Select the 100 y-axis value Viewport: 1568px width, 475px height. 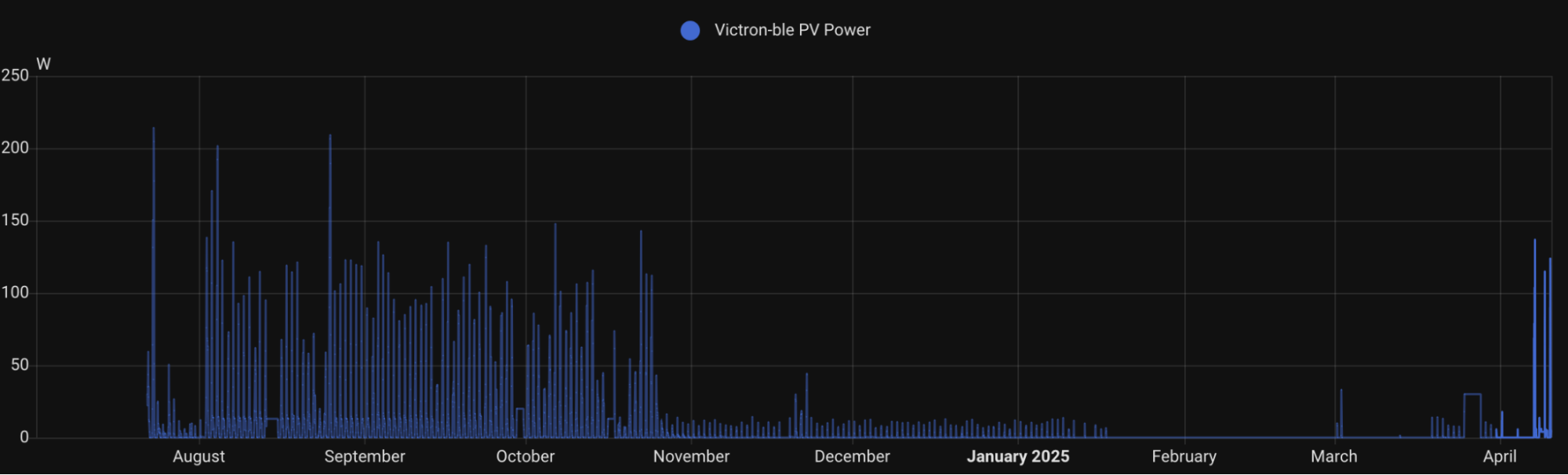15,293
